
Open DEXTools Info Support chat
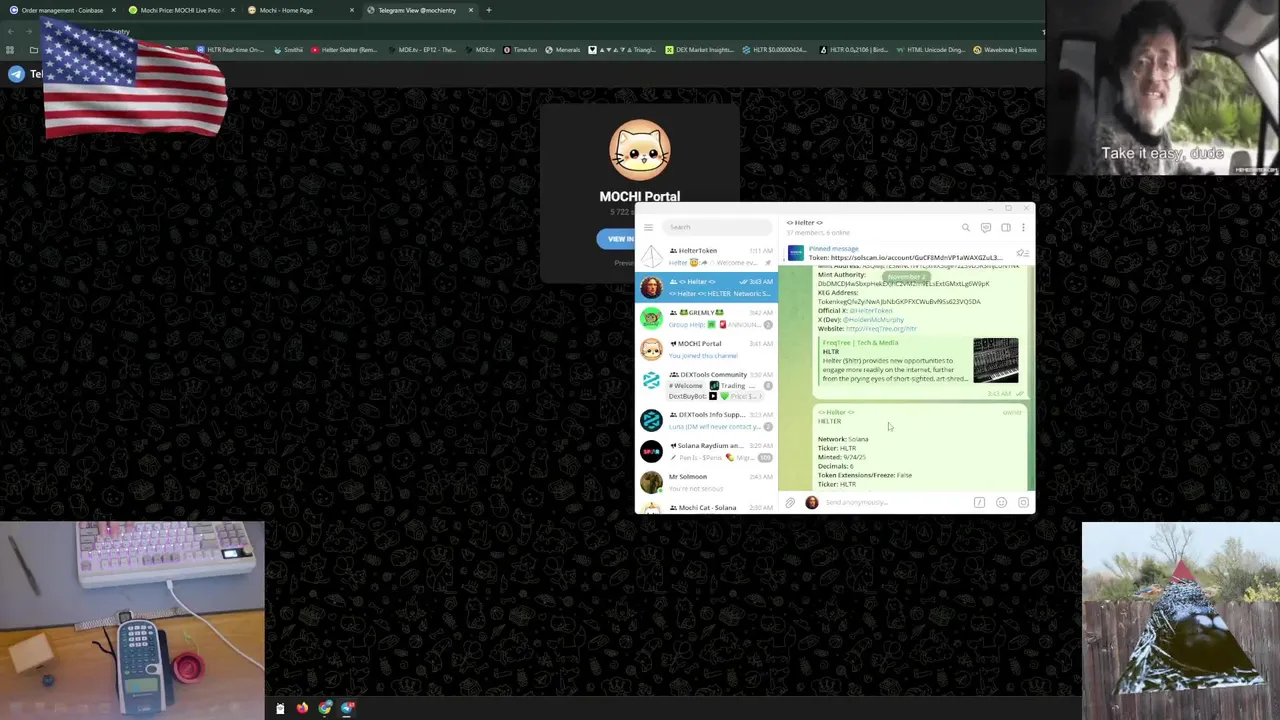[x=706, y=420]
